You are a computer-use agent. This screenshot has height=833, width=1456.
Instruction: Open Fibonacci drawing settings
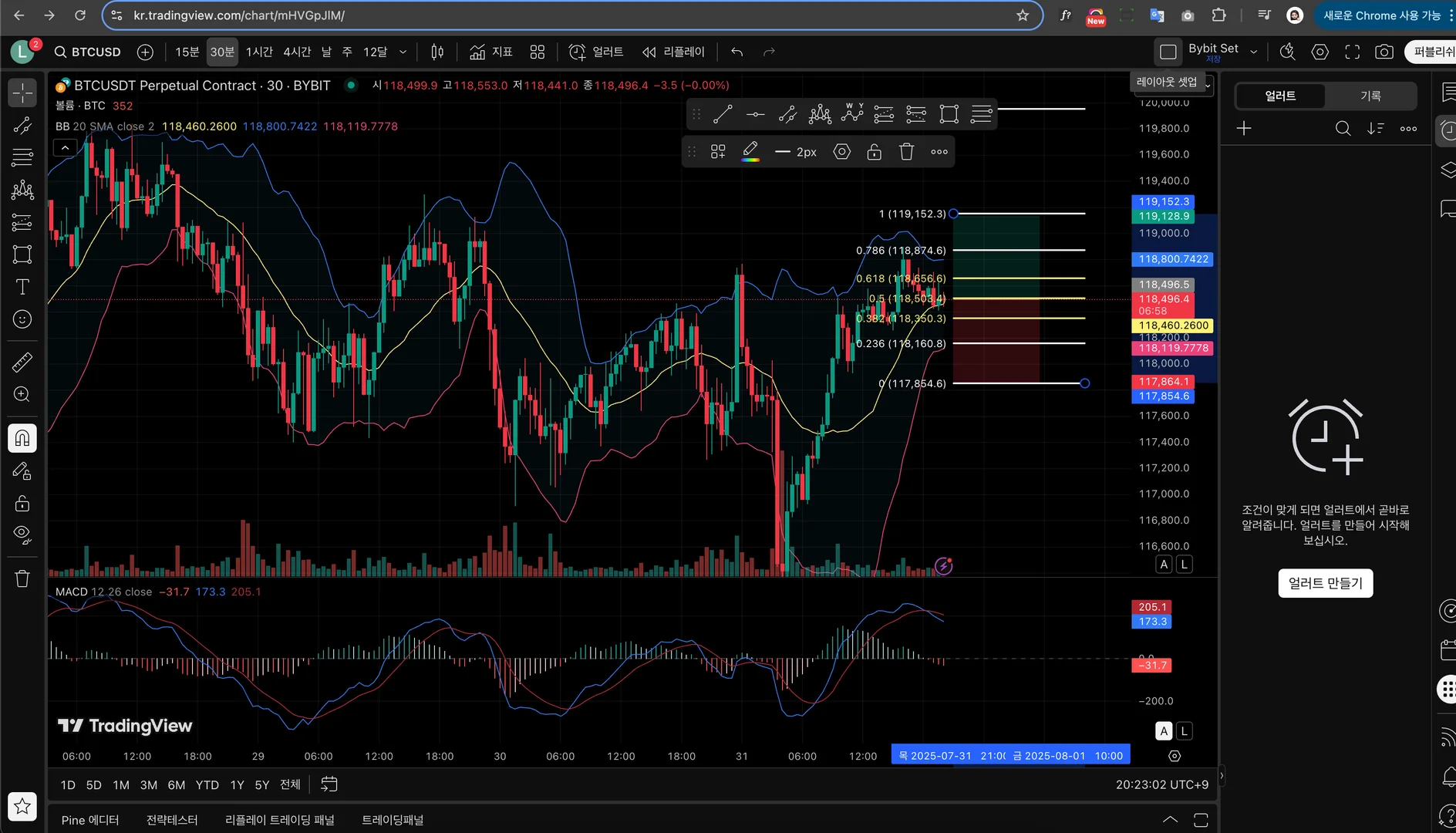[842, 152]
